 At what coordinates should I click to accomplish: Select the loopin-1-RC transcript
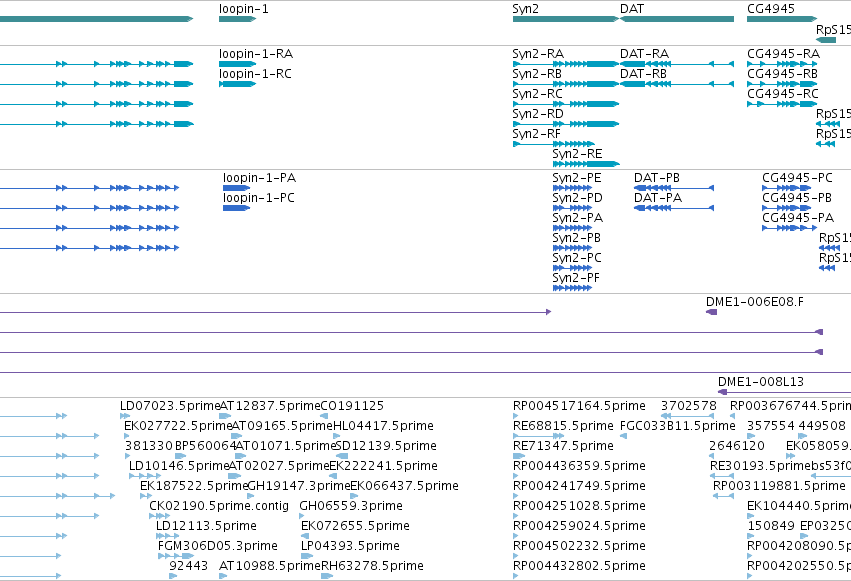237,84
